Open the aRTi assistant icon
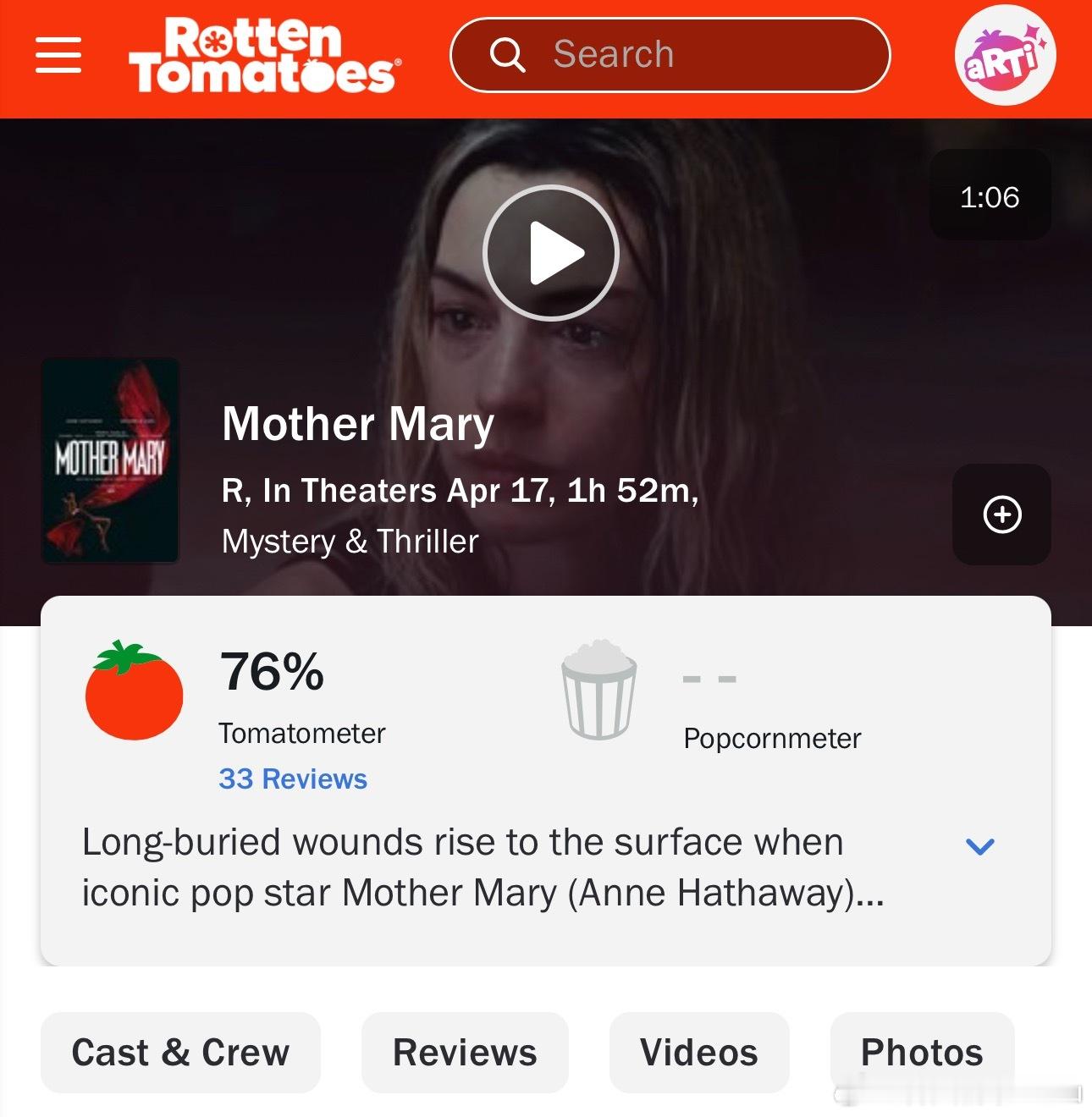This screenshot has width=1092, height=1117. [x=1005, y=55]
